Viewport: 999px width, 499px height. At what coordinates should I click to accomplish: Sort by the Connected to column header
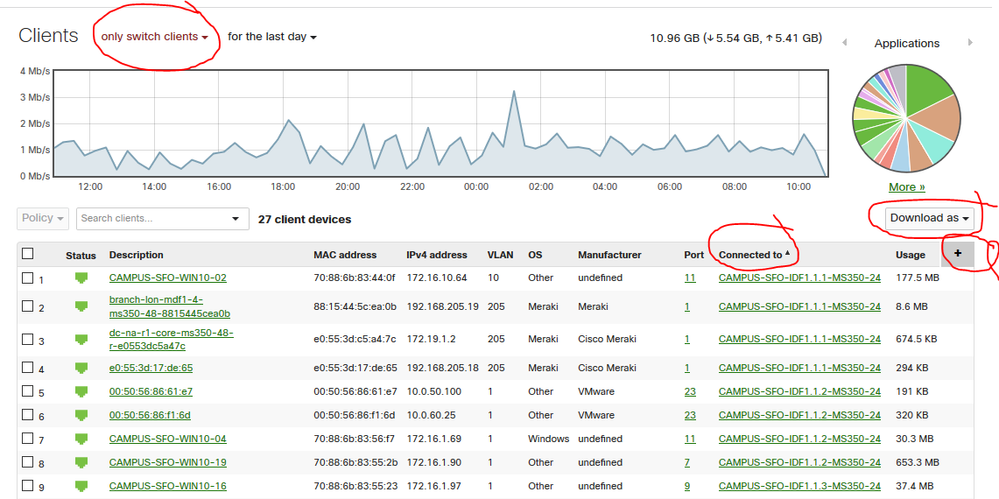(754, 255)
